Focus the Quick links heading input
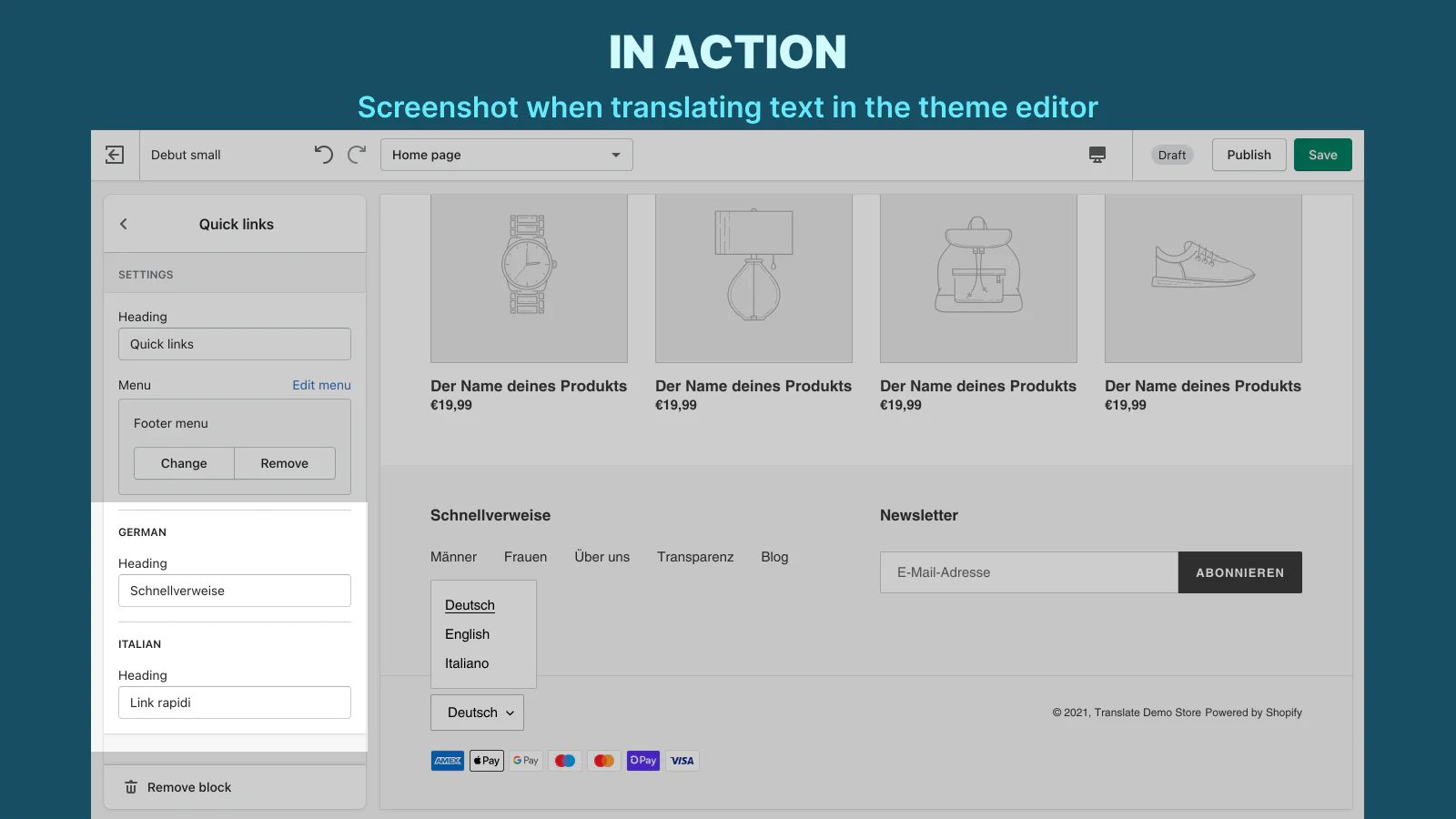 click(x=235, y=344)
